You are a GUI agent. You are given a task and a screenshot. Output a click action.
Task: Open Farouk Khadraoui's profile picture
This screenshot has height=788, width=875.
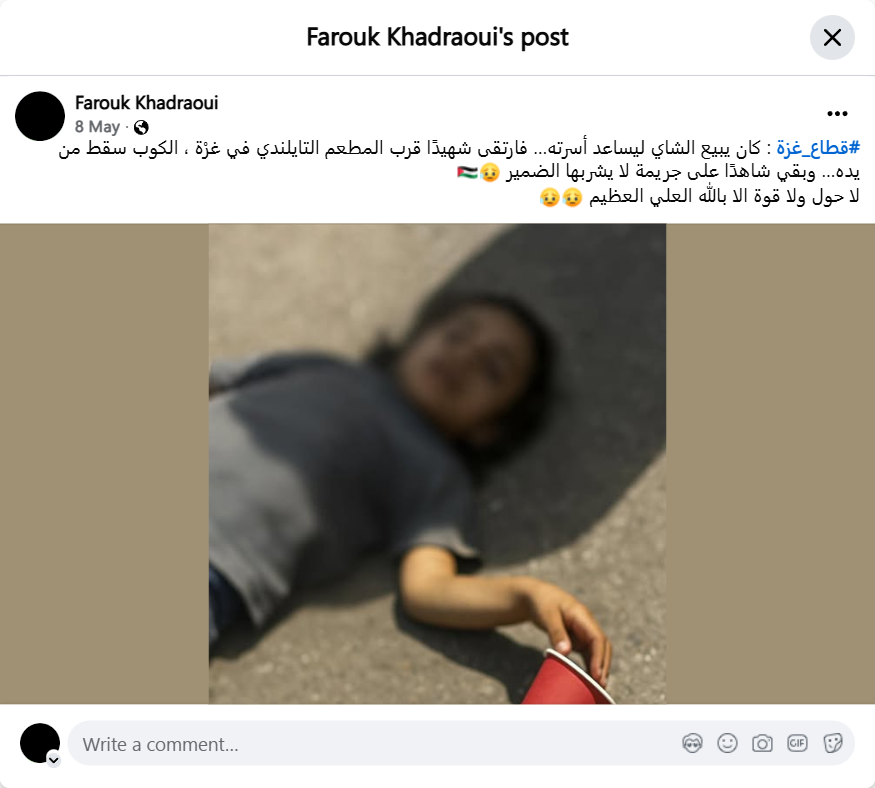pos(40,116)
